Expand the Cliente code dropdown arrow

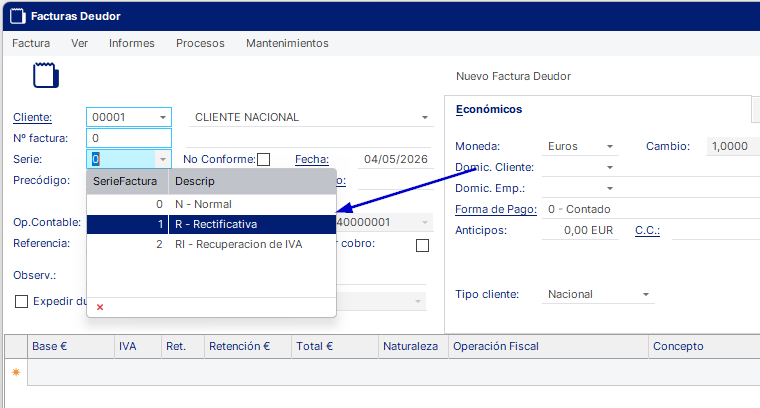[x=163, y=117]
